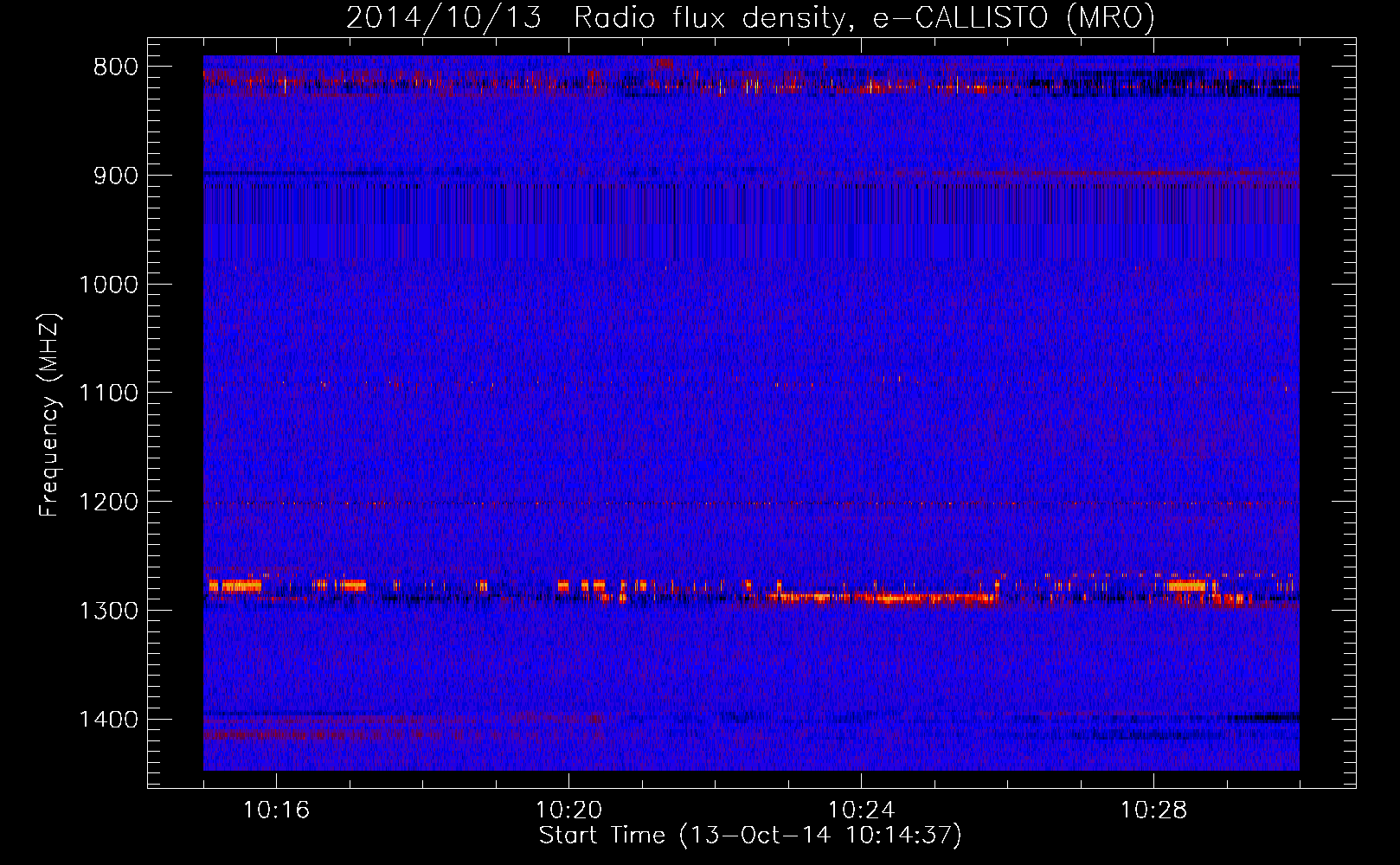Select the 900 frequency tick label
Viewport: 1400px width, 865px height.
[x=116, y=176]
